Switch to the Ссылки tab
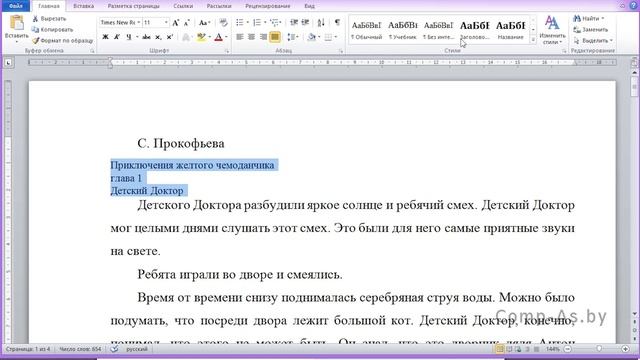The width and height of the screenshot is (640, 360). pos(183,6)
